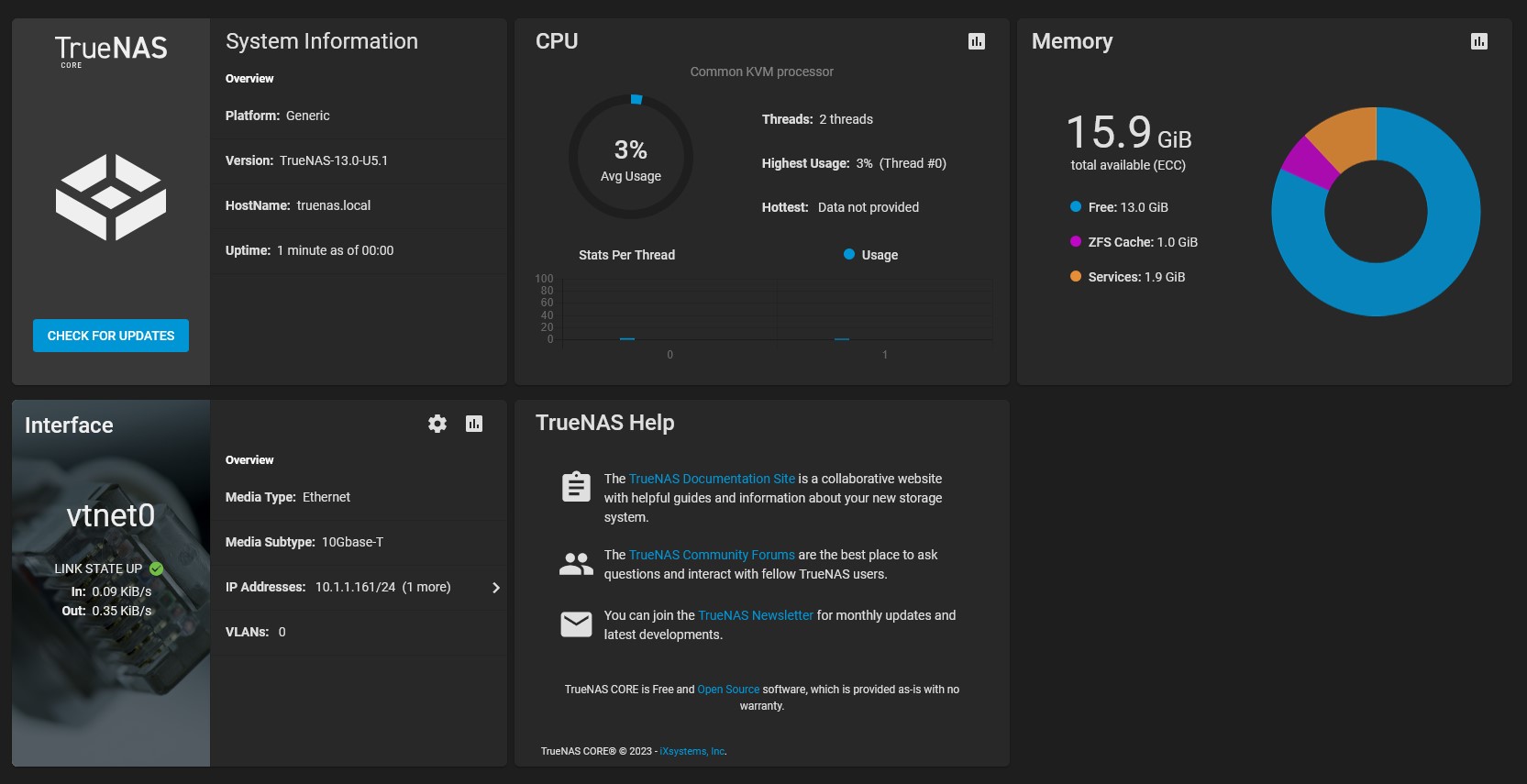Viewport: 1527px width, 784px height.
Task: Click Free memory blue legend dot
Action: [1076, 206]
